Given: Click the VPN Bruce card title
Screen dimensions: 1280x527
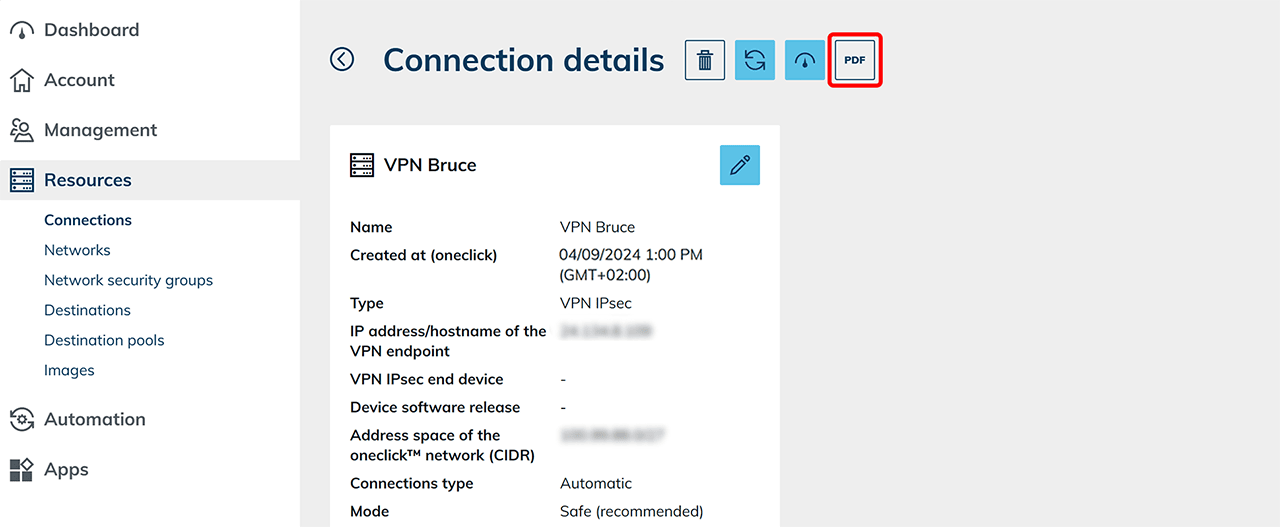Looking at the screenshot, I should [x=430, y=165].
